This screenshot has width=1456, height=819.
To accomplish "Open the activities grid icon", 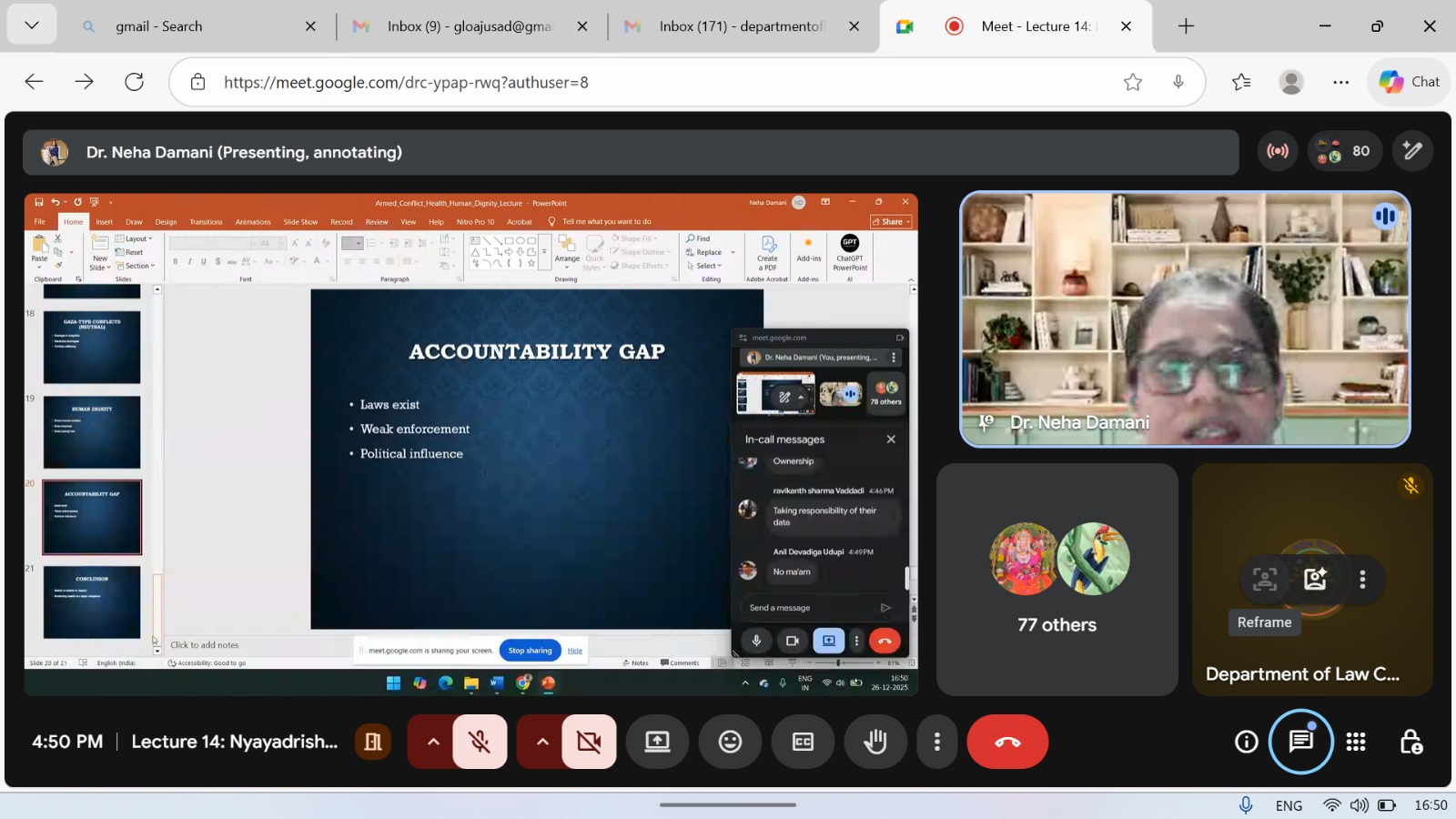I will (1356, 742).
